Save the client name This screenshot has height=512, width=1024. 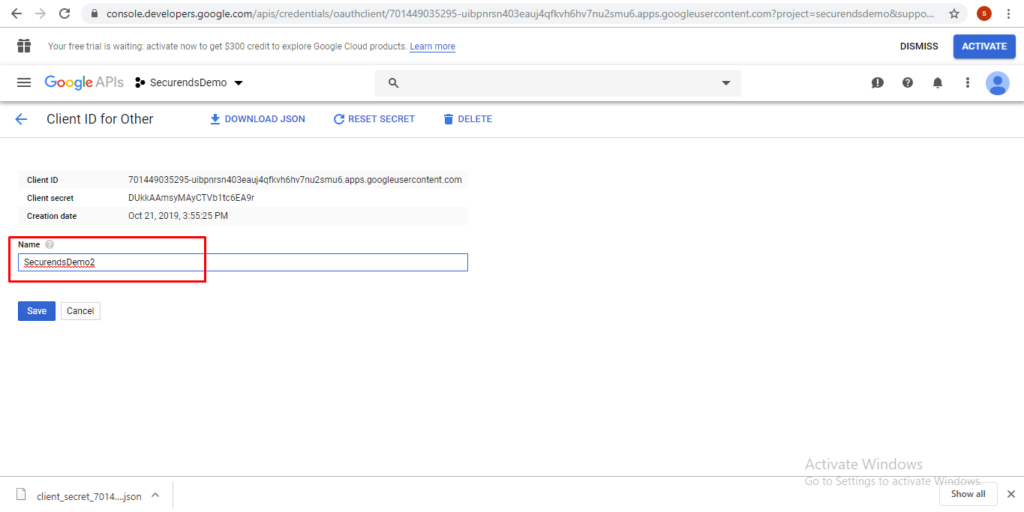pos(37,311)
